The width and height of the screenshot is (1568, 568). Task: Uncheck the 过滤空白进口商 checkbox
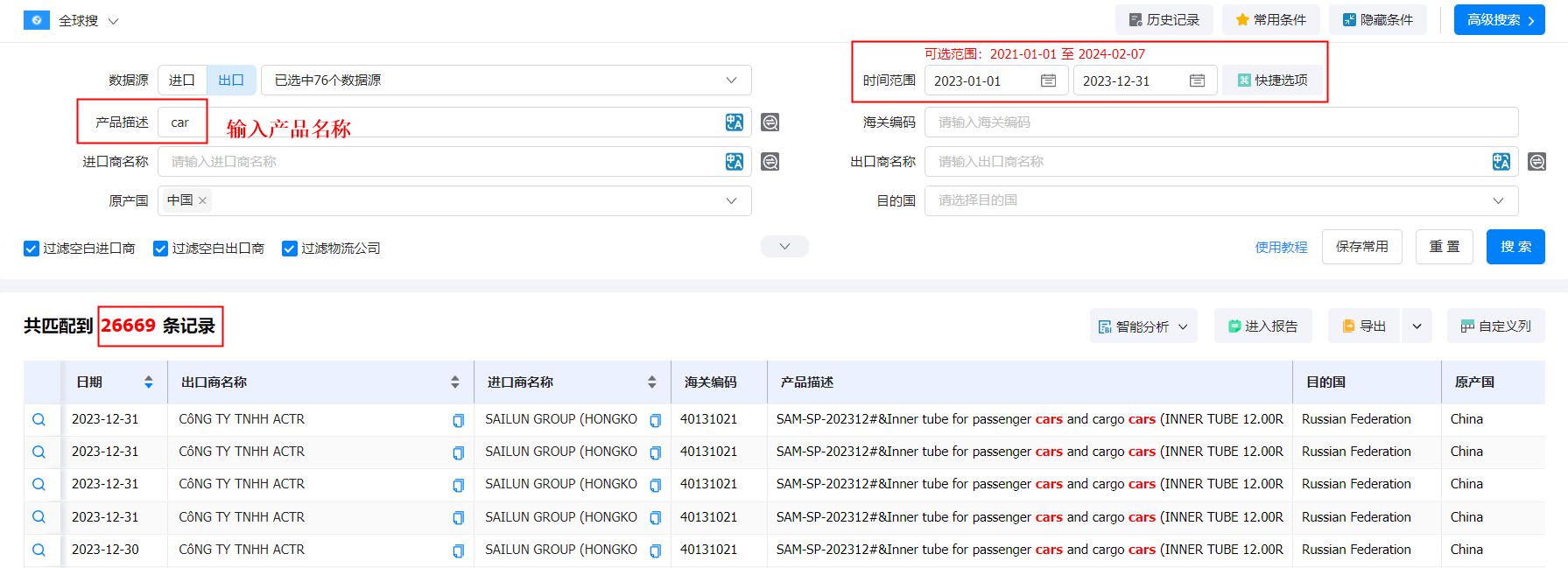coord(32,249)
